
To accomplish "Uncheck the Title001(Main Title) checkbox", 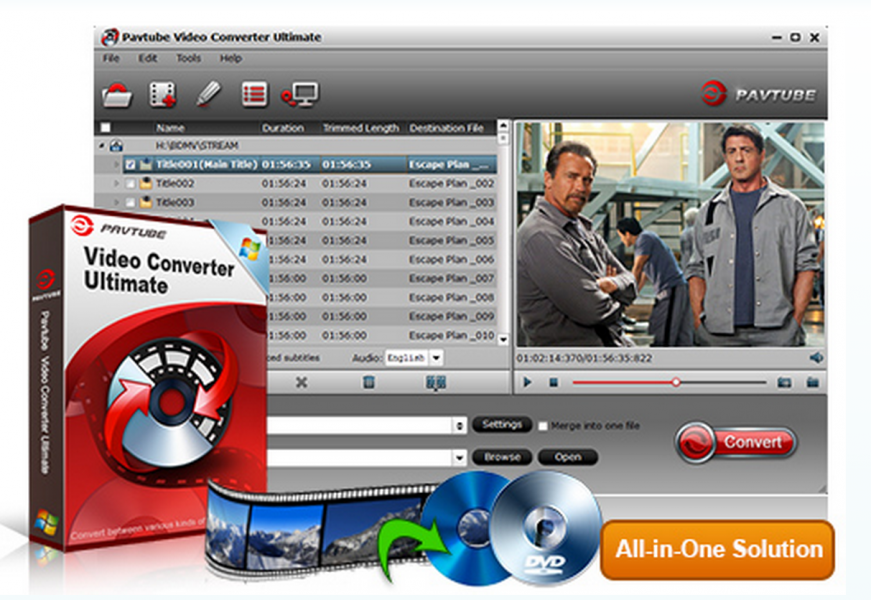I will point(130,164).
